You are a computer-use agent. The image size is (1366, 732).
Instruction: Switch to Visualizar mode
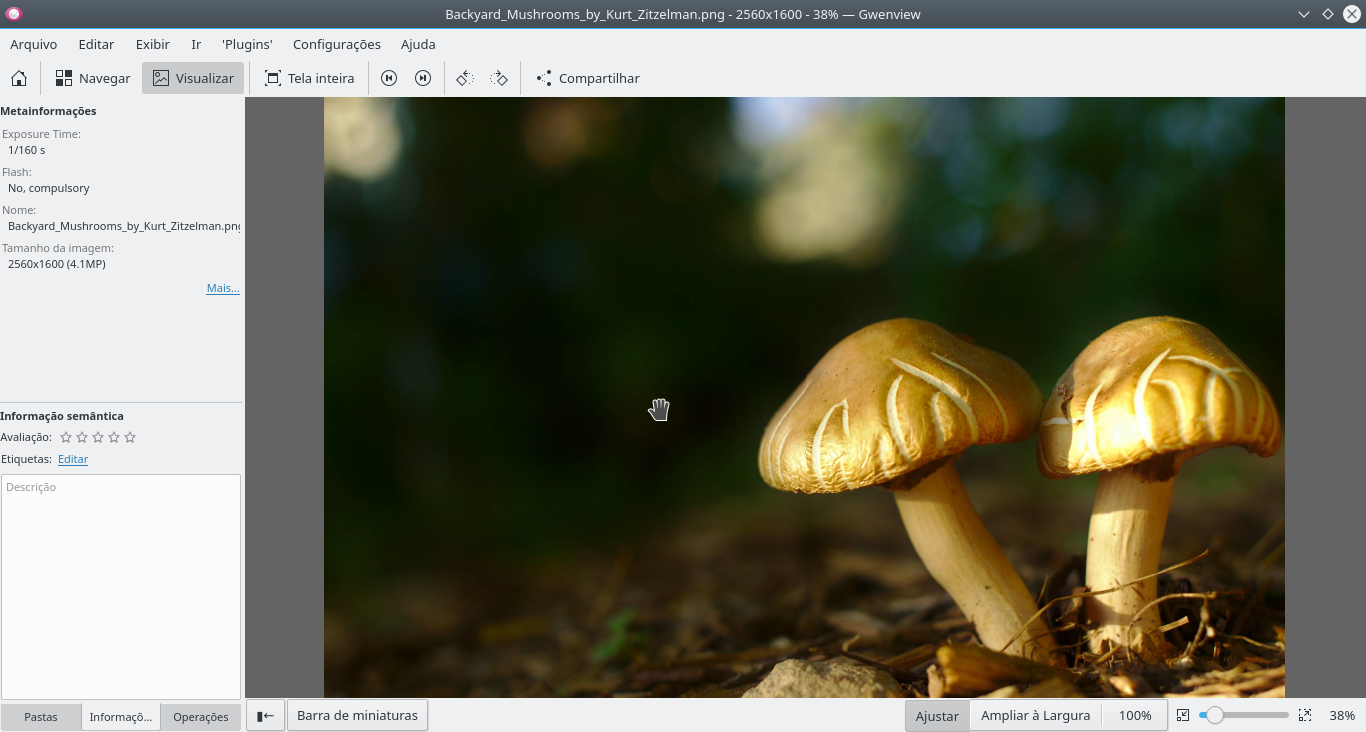[x=192, y=77]
